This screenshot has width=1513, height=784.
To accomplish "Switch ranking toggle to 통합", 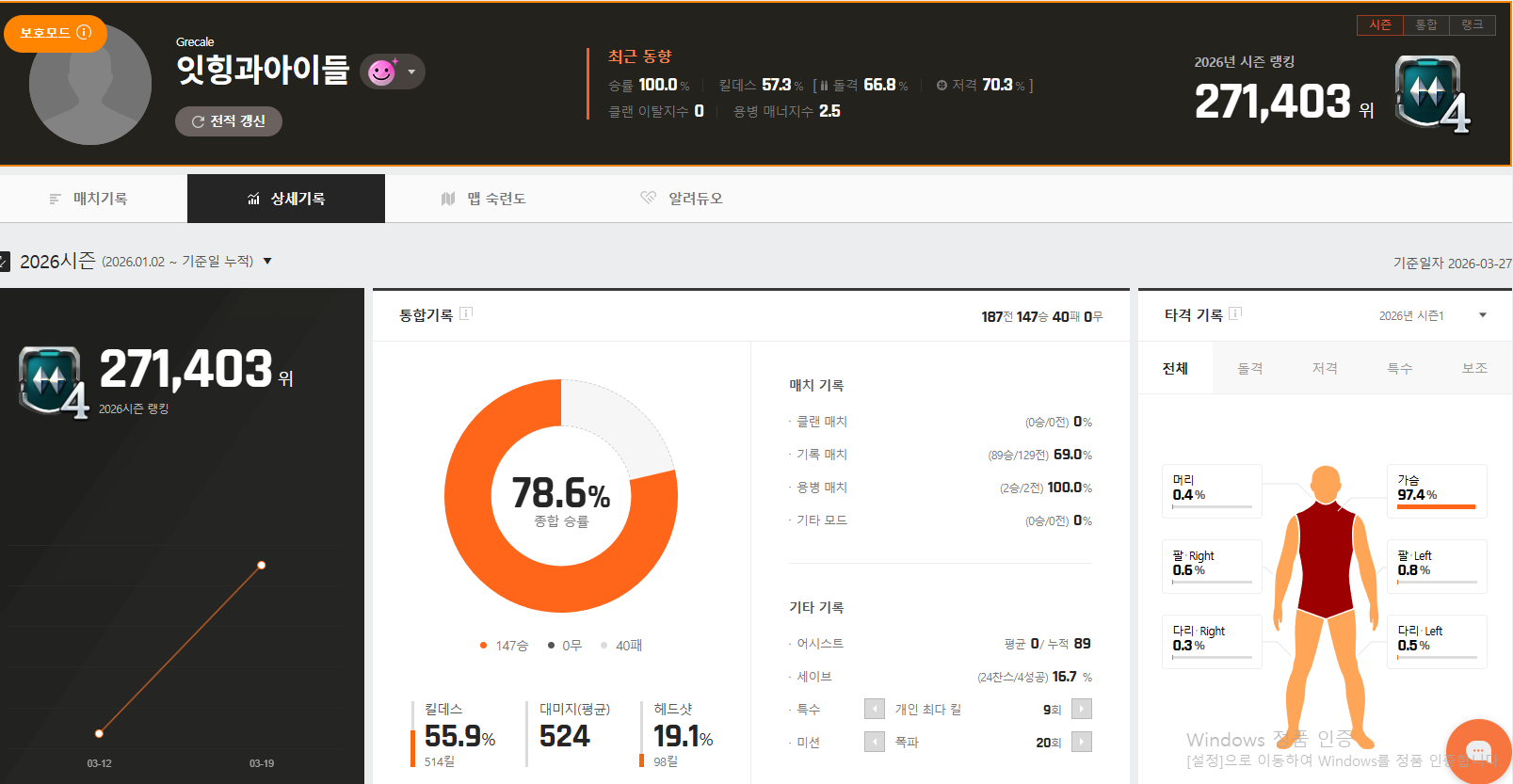I will 1426,25.
